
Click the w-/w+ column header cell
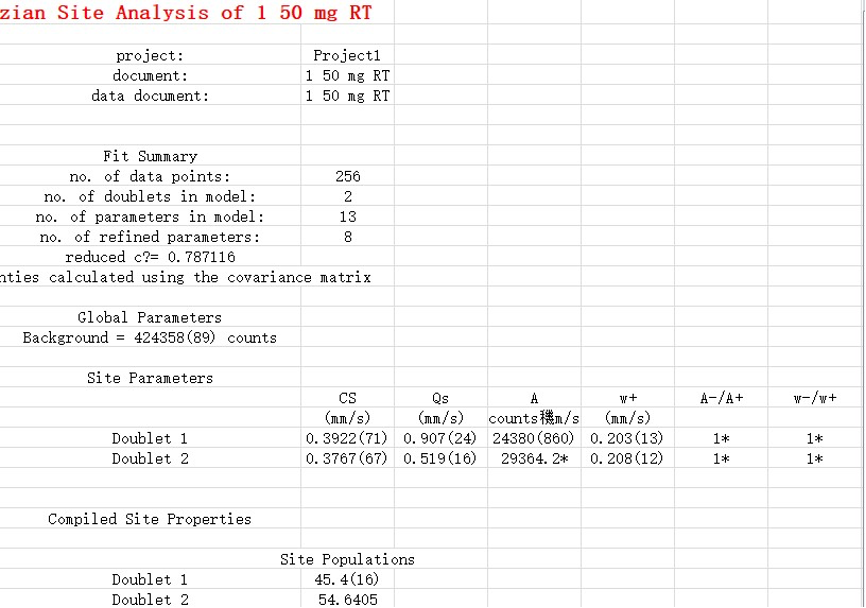coord(815,398)
